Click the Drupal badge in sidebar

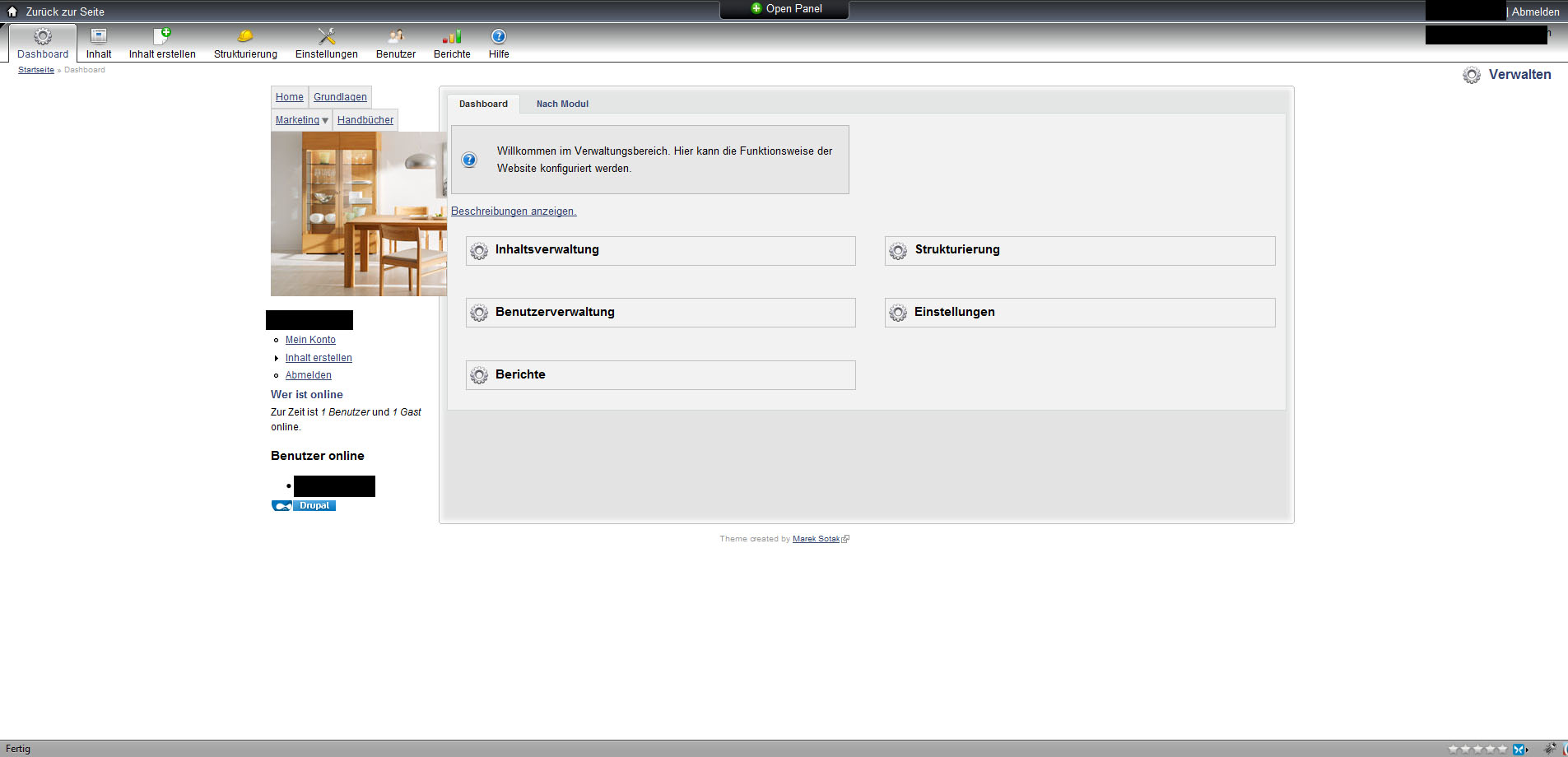coord(304,506)
